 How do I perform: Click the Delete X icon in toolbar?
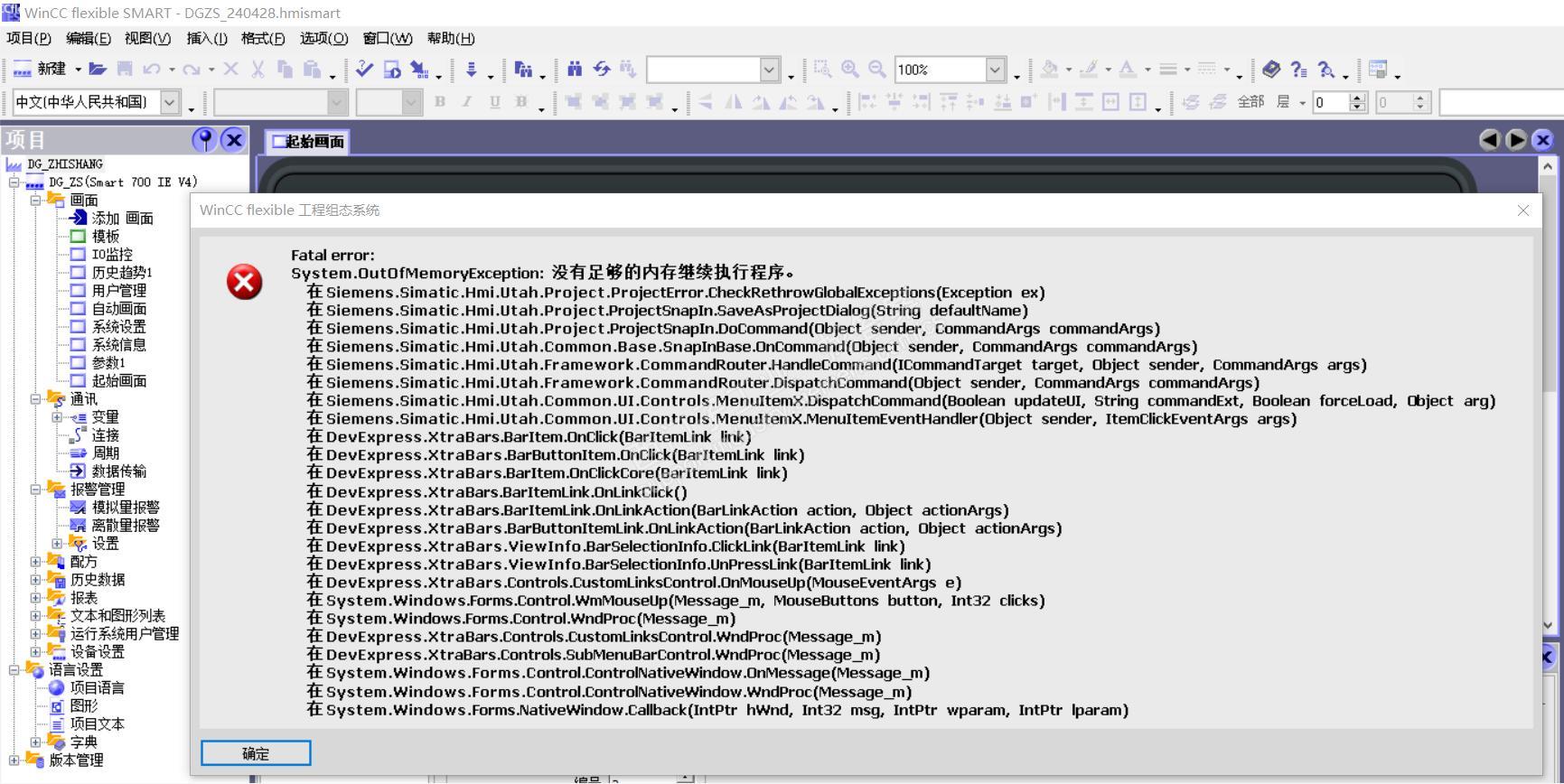pos(231,70)
